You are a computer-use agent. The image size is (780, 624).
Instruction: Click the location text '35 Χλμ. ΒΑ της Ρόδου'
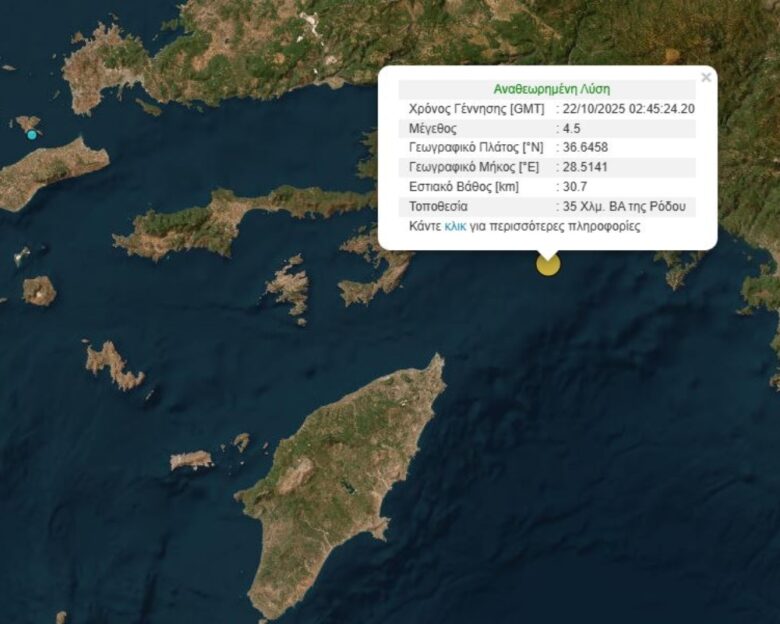pyautogui.click(x=624, y=207)
